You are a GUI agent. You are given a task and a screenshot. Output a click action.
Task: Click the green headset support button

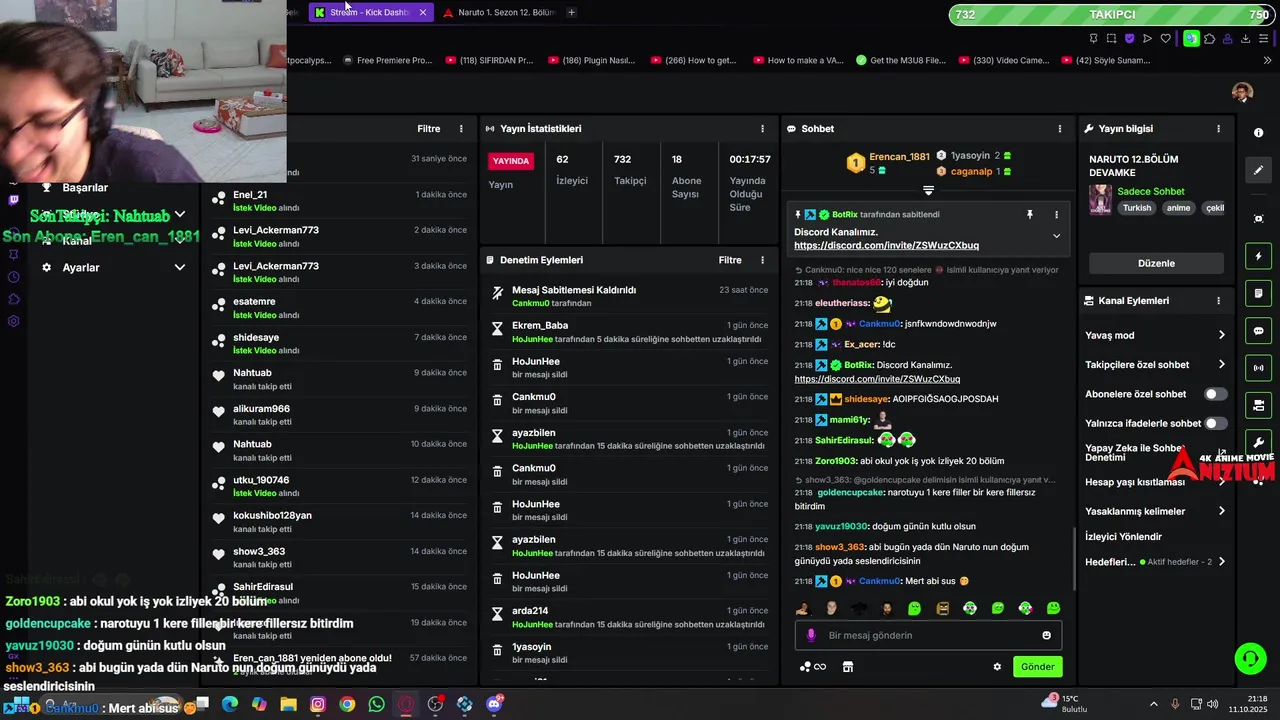[1250, 658]
